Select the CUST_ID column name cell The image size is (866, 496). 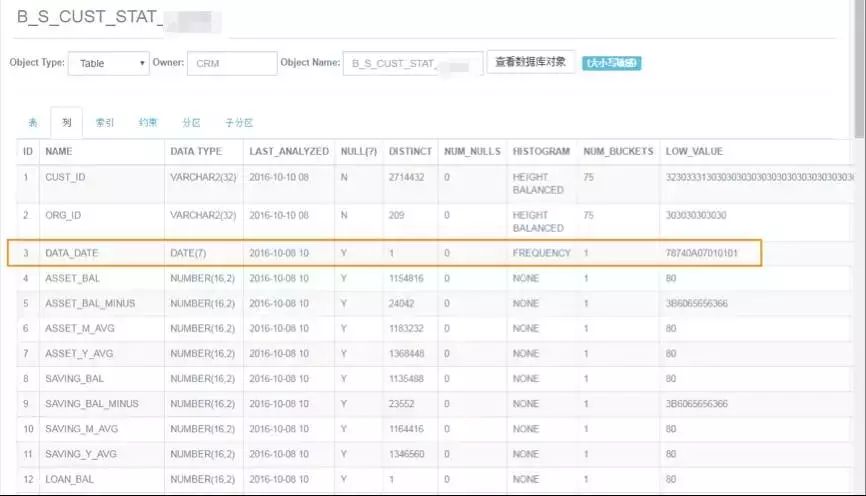[65, 177]
